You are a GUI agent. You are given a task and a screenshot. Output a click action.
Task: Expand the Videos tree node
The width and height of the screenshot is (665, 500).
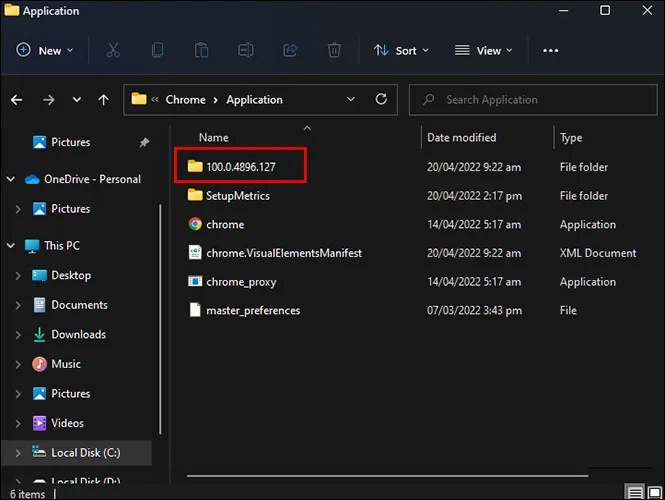18,423
